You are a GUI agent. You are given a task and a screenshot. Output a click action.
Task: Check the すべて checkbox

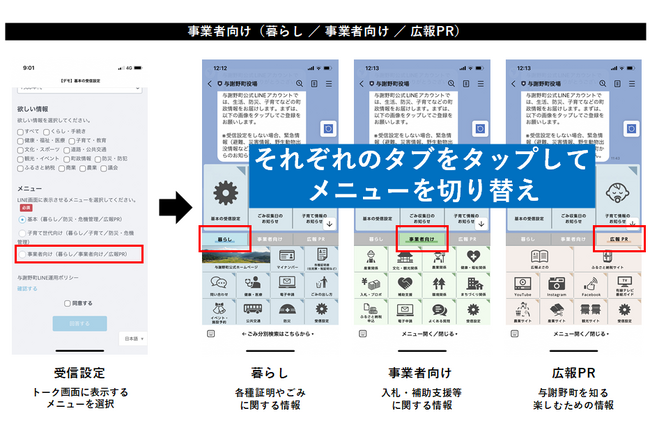20,132
